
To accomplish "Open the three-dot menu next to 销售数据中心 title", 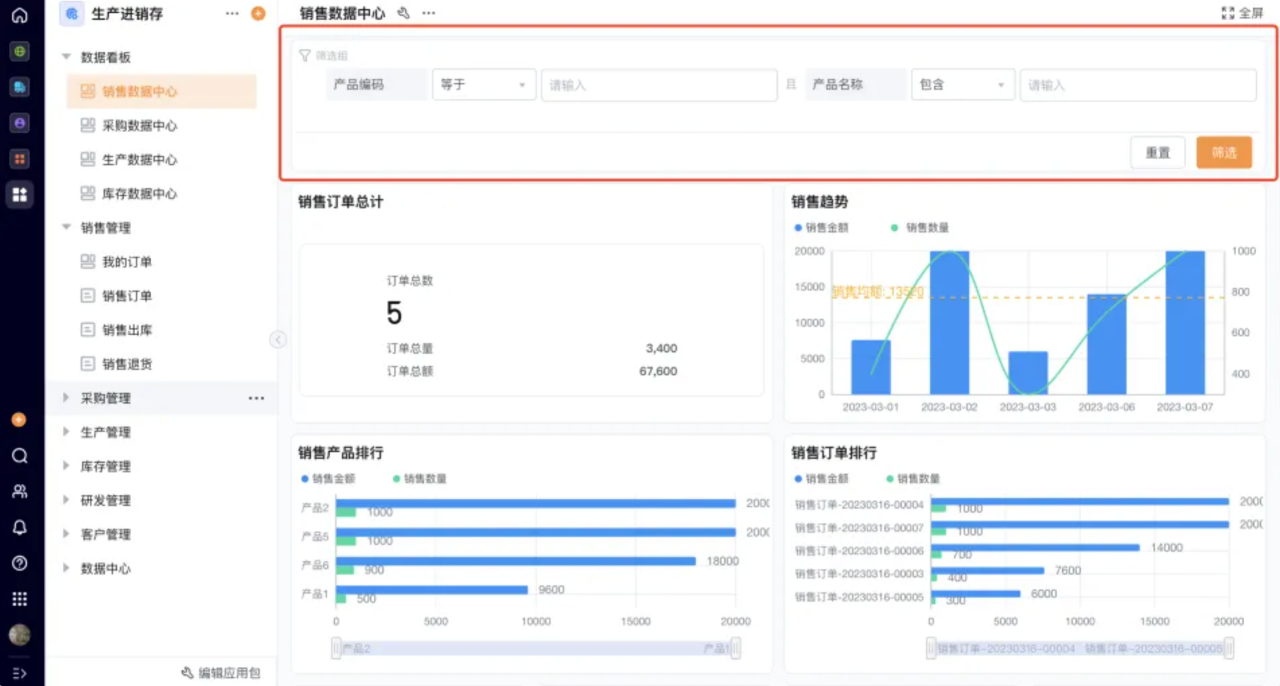I will (428, 13).
